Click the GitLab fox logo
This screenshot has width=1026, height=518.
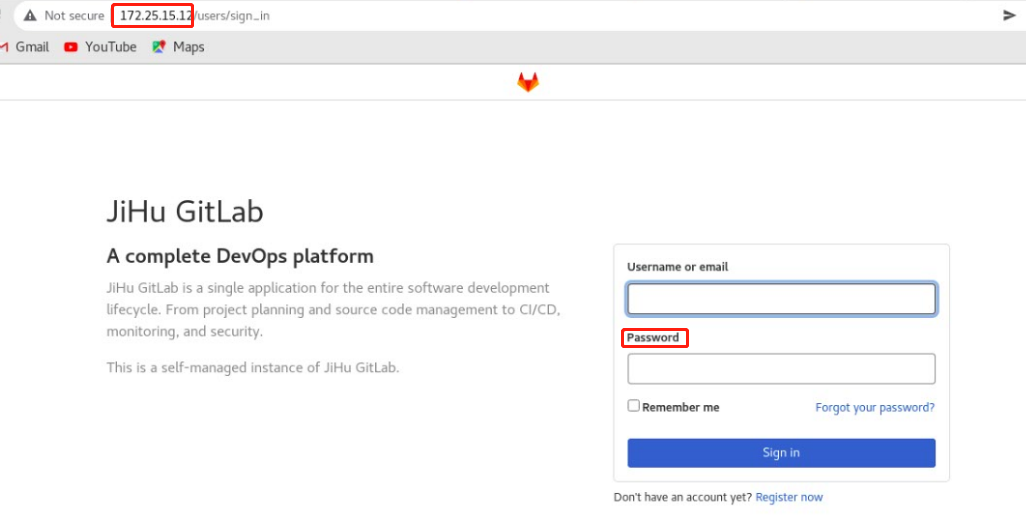pyautogui.click(x=528, y=82)
